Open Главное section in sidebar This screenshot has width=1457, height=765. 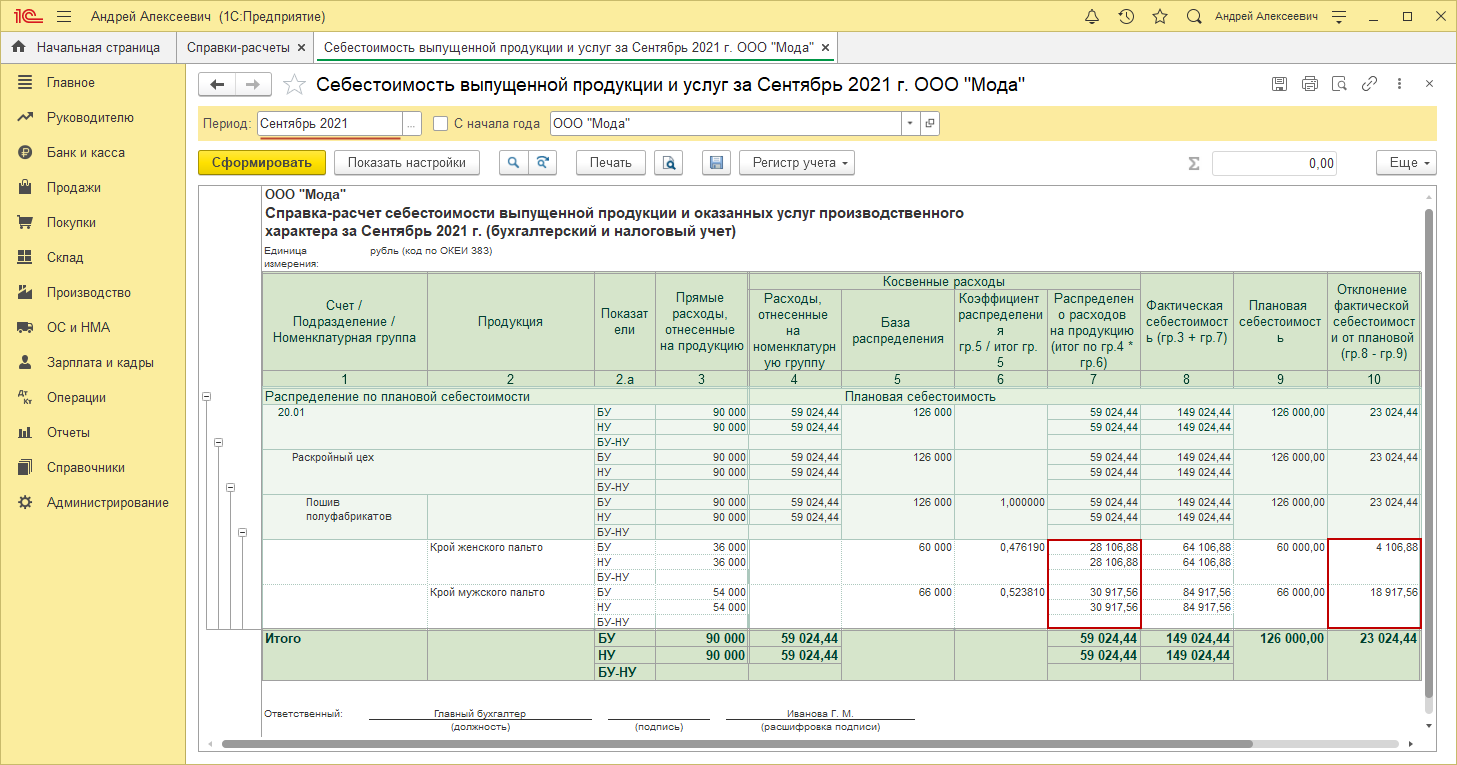70,83
